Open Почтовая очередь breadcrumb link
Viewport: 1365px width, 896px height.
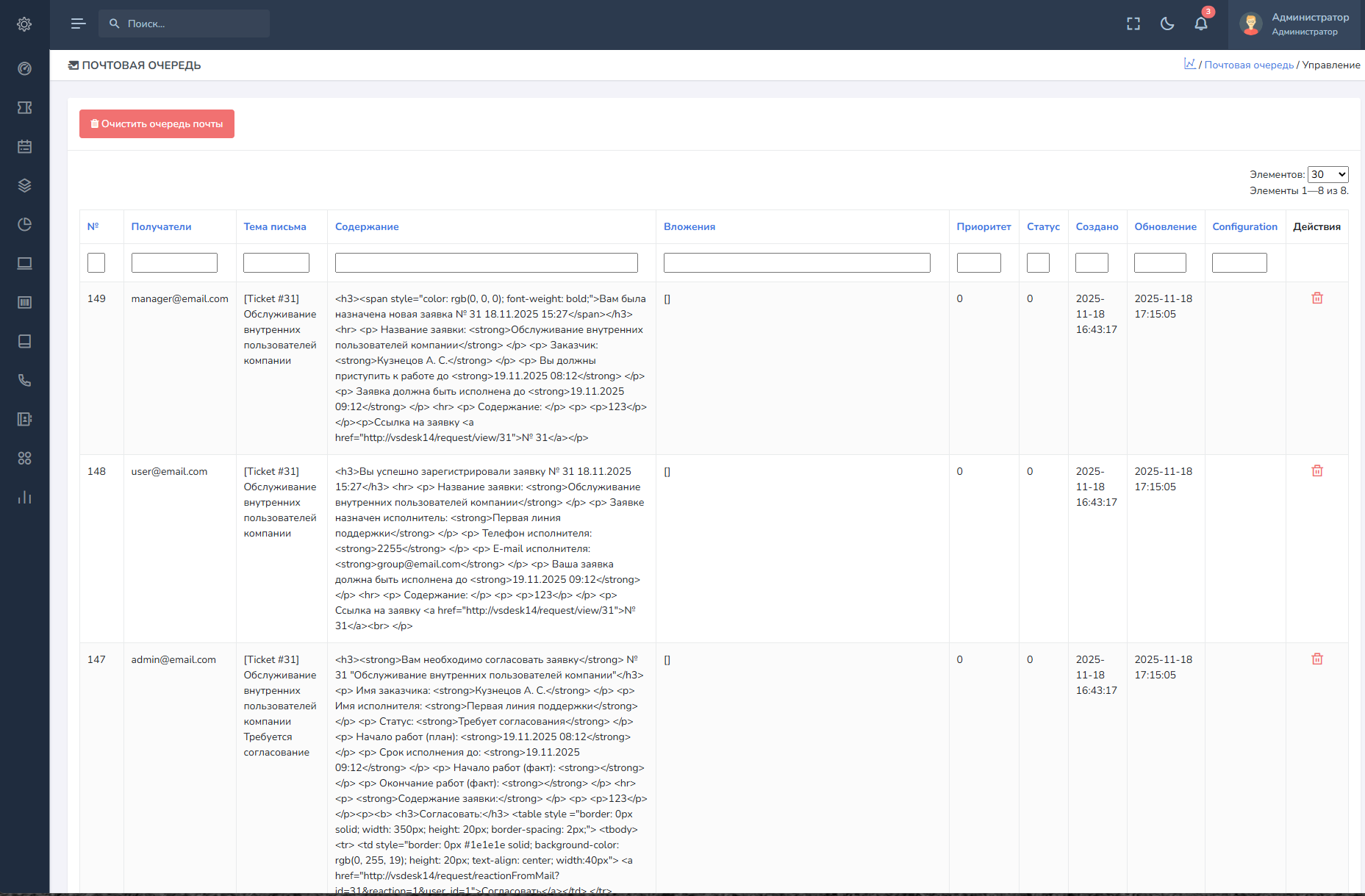click(x=1248, y=65)
